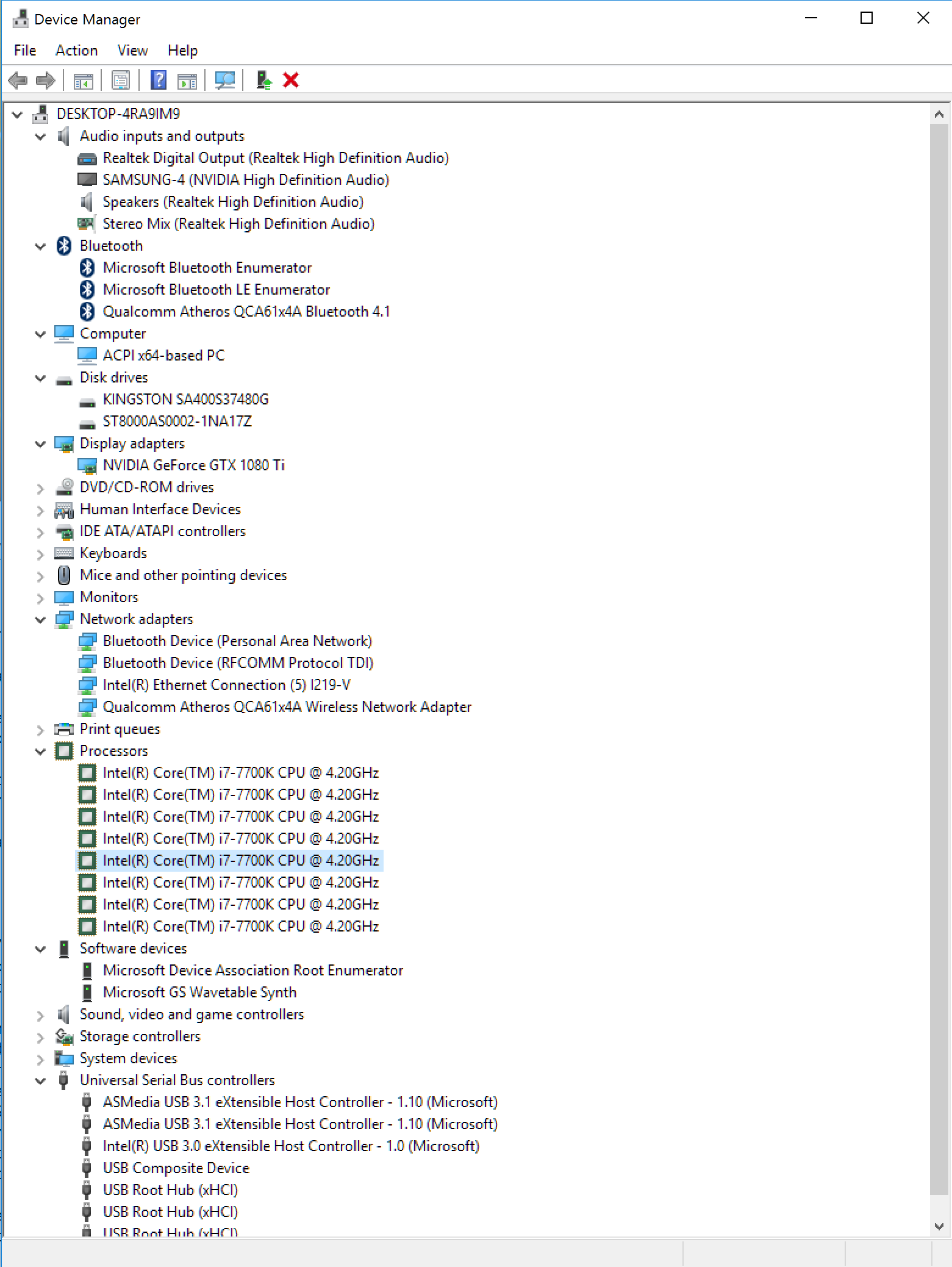This screenshot has height=1267, width=952.
Task: Click the Forward arrow toolbar icon
Action: (x=46, y=80)
